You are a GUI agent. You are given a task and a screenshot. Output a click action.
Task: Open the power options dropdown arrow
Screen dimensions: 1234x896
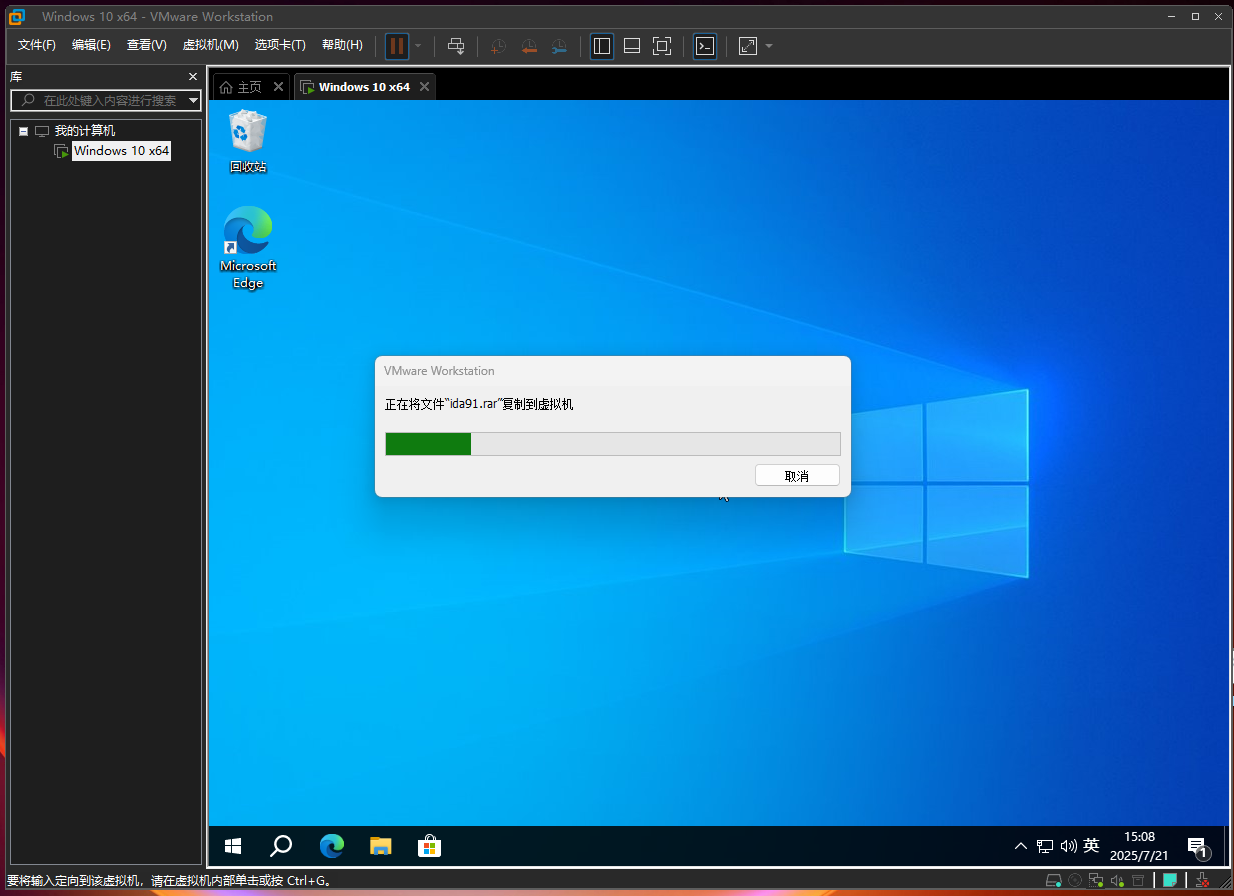coord(418,46)
